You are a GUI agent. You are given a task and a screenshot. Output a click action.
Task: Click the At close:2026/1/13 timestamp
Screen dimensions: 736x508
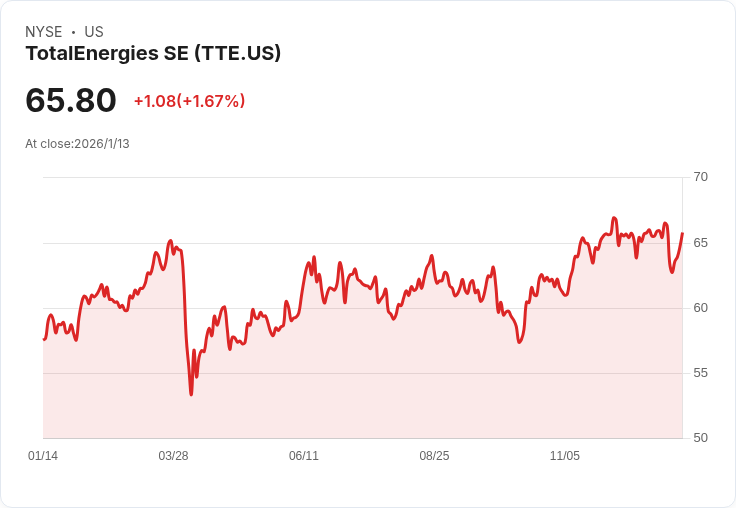coord(77,144)
